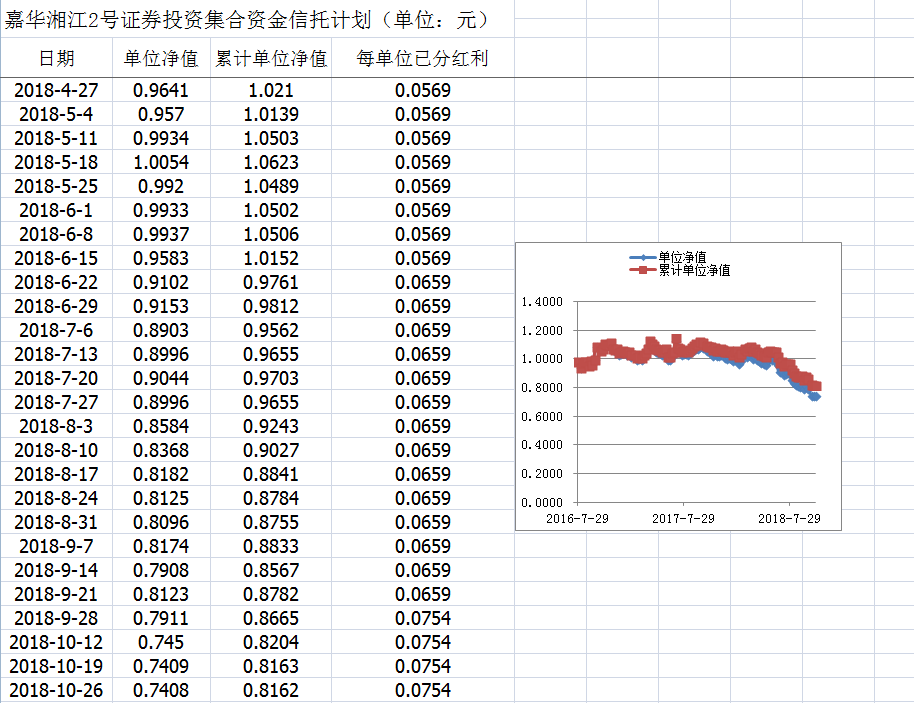Click the cell with value 0.8162
The width and height of the screenshot is (914, 703).
pos(271,689)
